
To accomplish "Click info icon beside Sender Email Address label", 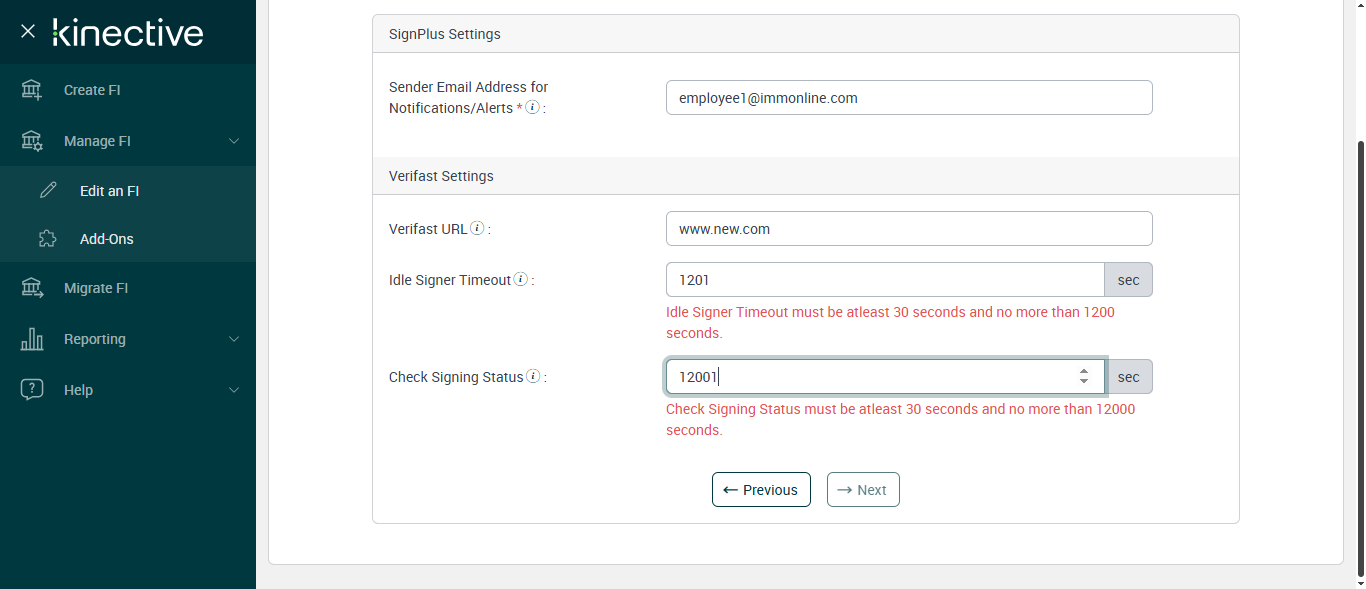I will pos(533,107).
